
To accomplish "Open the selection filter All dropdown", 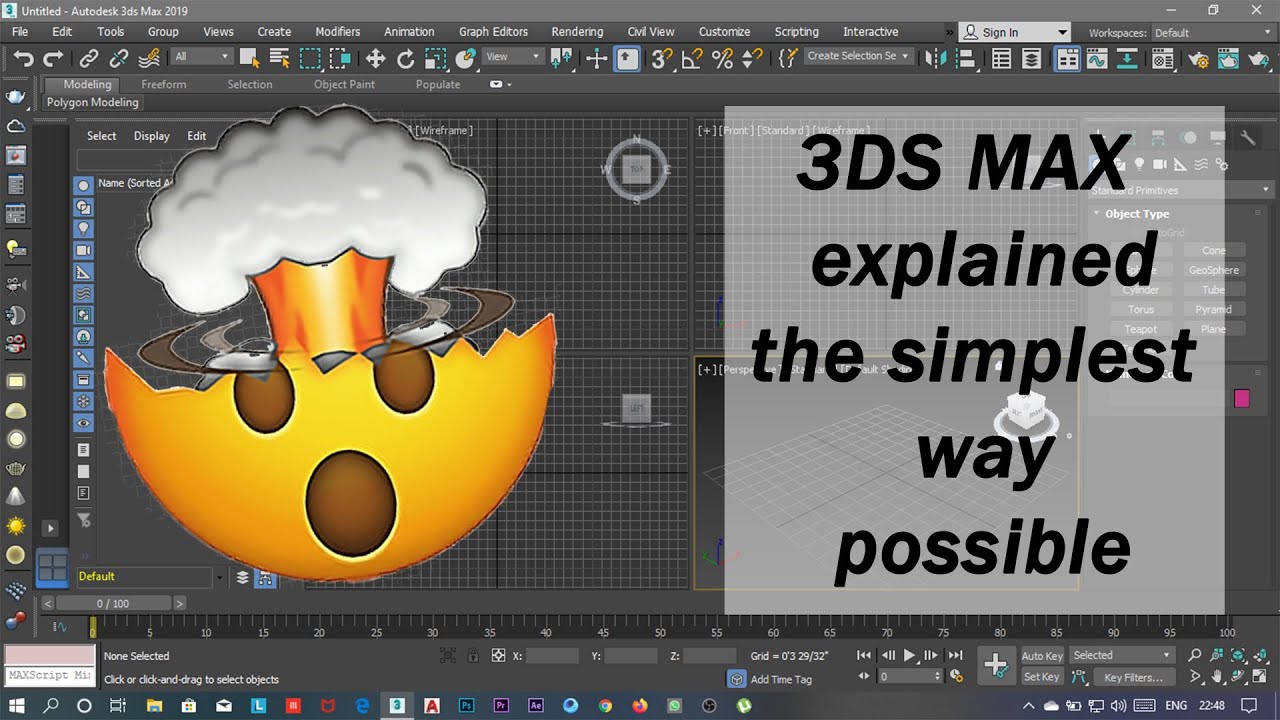I will pyautogui.click(x=201, y=57).
